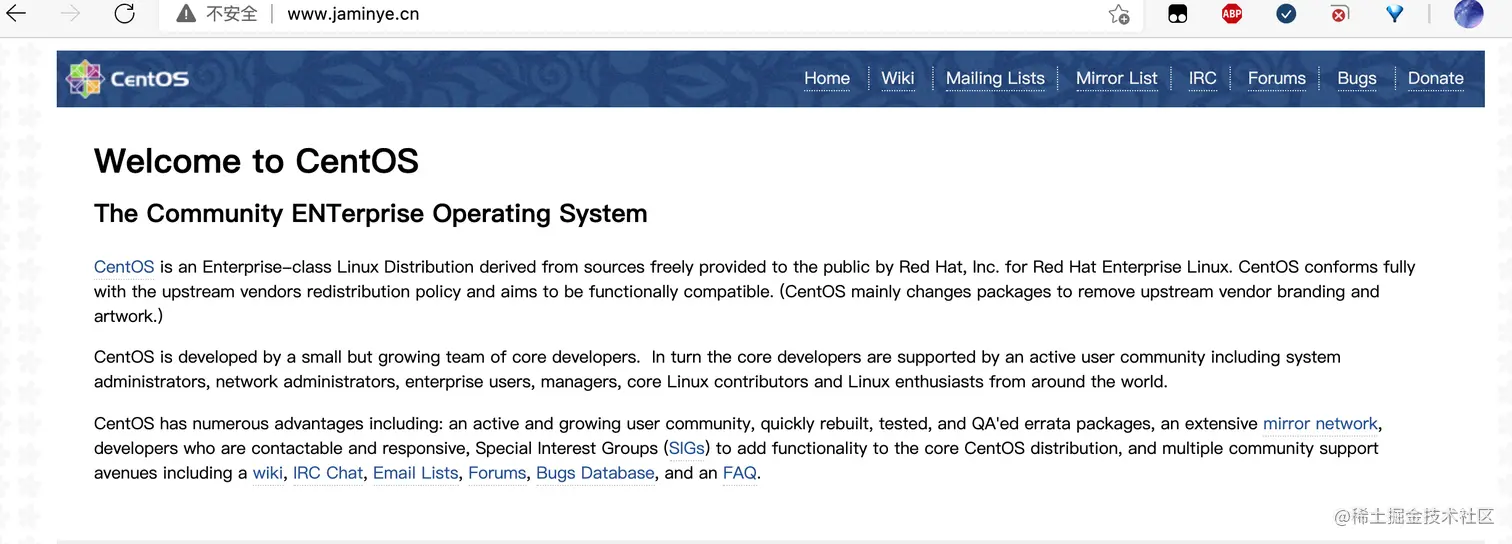Follow the mirror network link
The width and height of the screenshot is (1512, 544).
1320,424
